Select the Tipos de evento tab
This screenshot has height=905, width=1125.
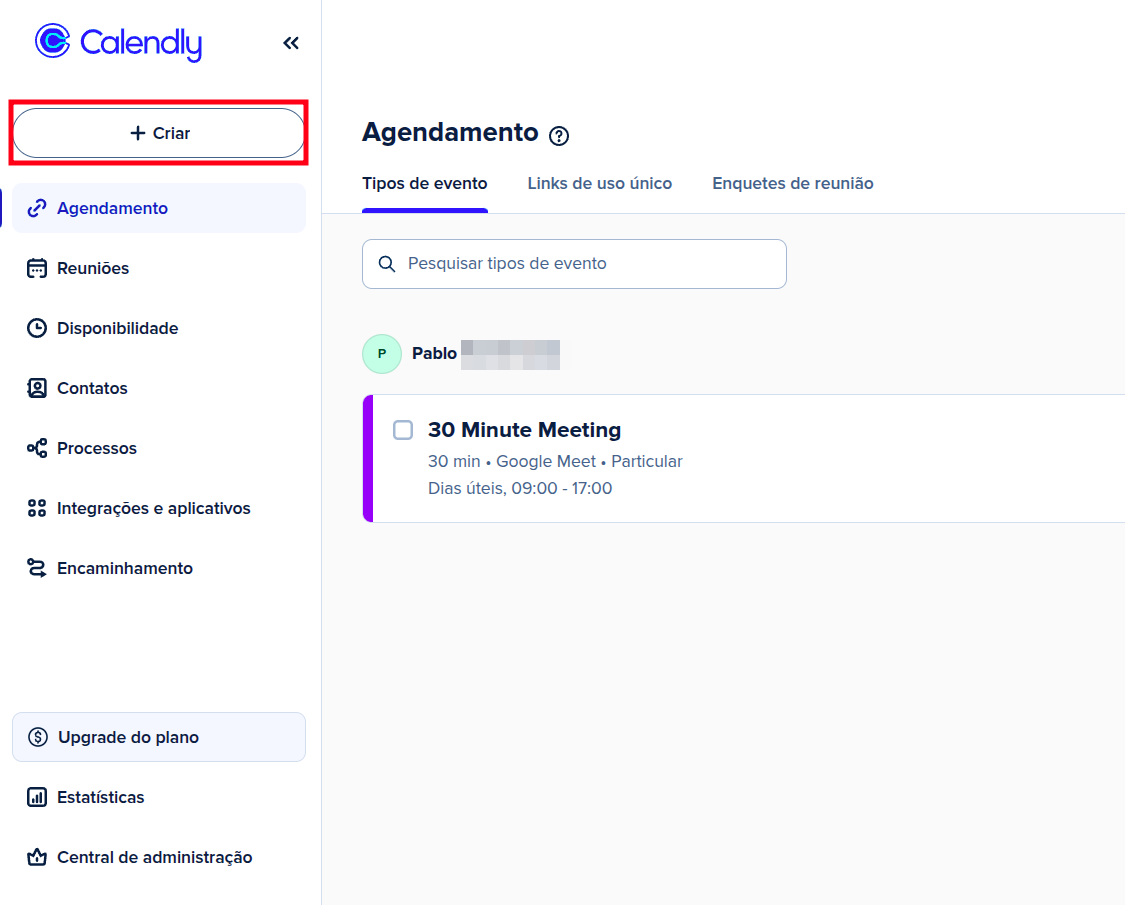coord(425,184)
